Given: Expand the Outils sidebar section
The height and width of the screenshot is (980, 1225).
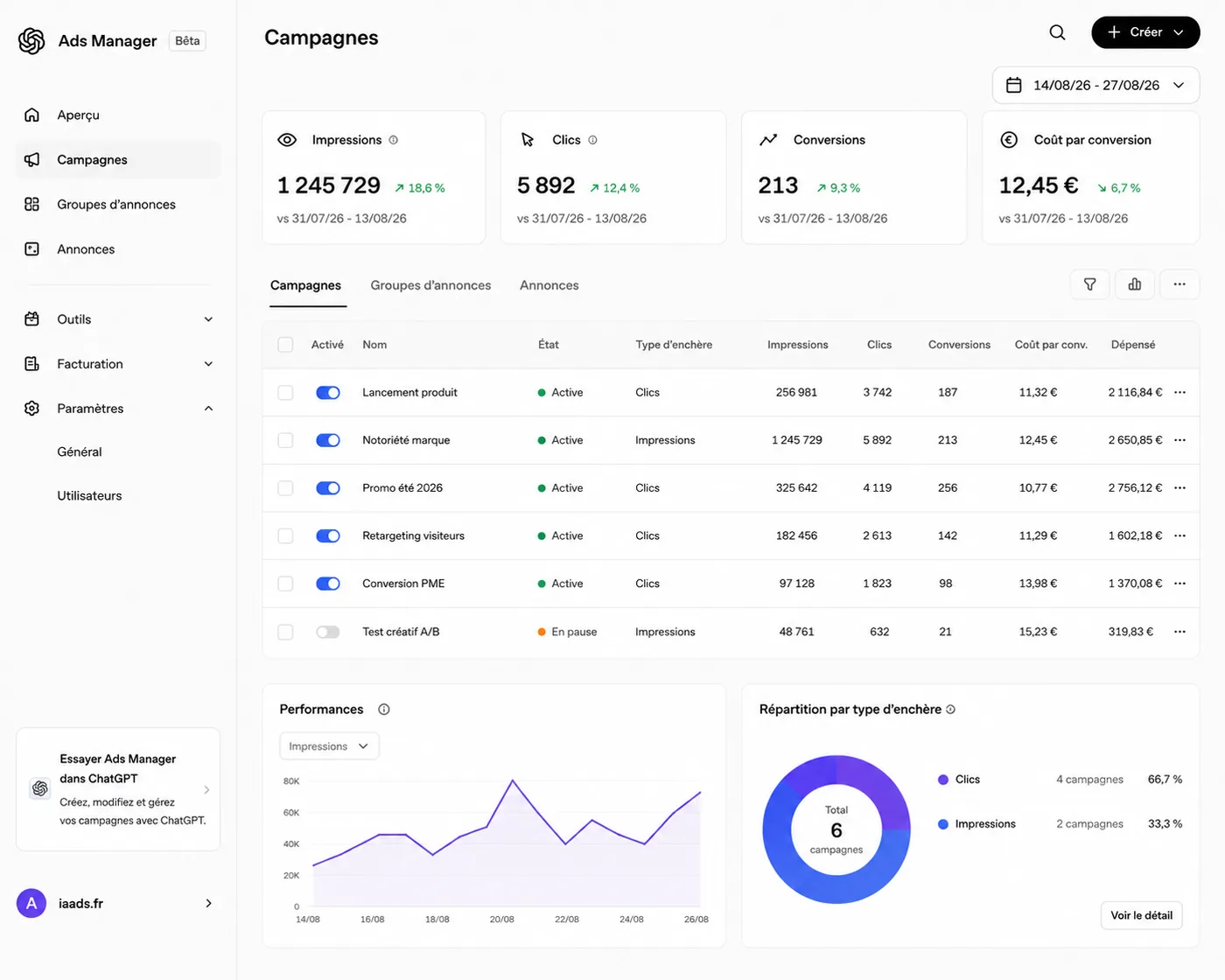Looking at the screenshot, I should [x=118, y=319].
